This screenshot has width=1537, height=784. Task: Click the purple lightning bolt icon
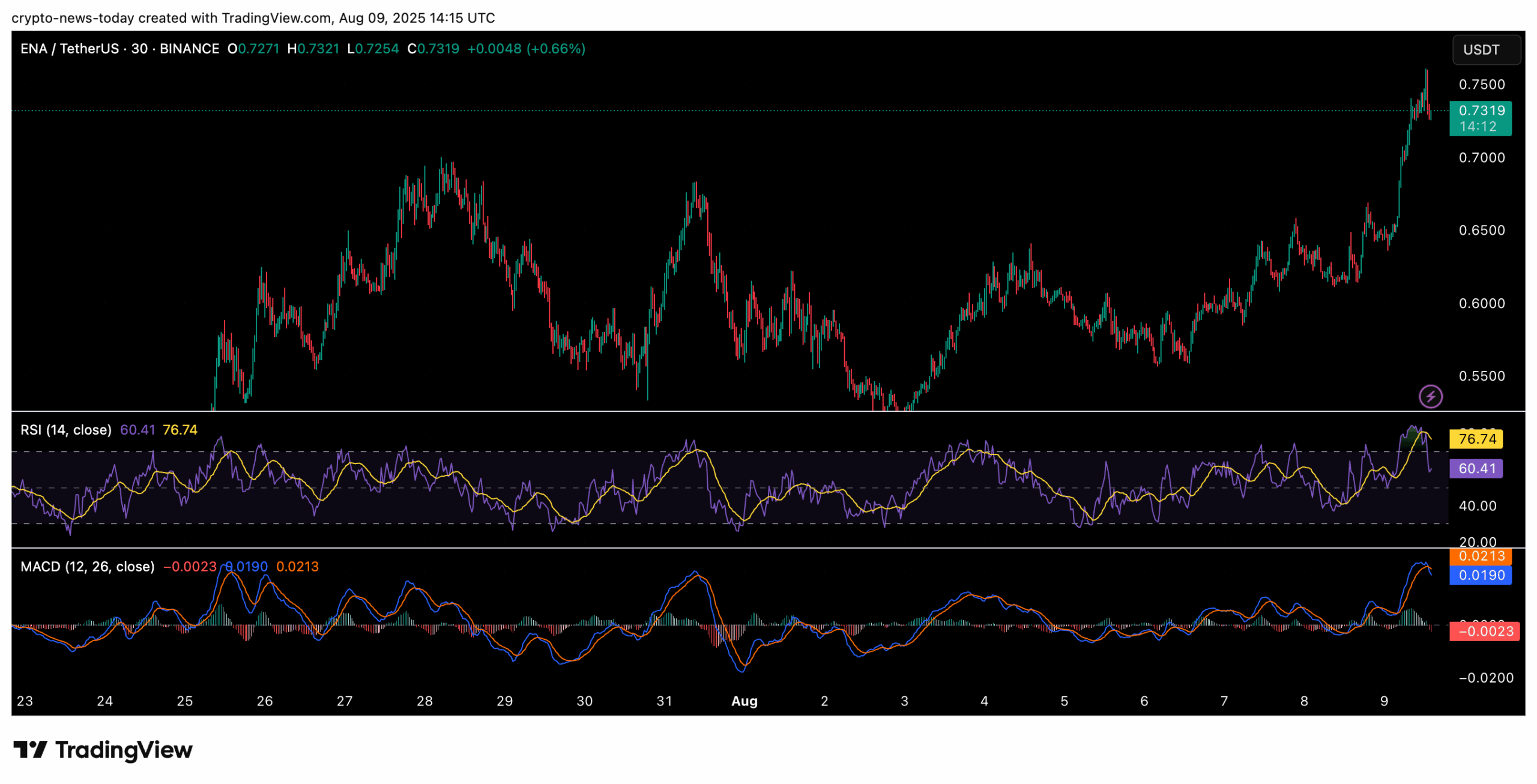coord(1430,396)
